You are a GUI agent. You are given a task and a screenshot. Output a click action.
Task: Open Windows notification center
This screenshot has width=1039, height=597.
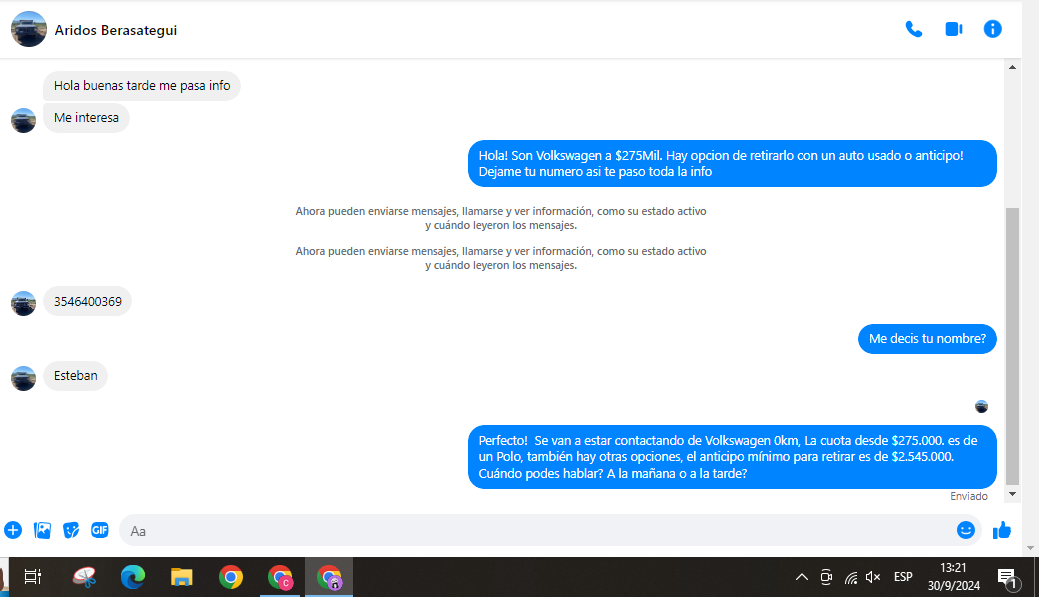(1007, 578)
